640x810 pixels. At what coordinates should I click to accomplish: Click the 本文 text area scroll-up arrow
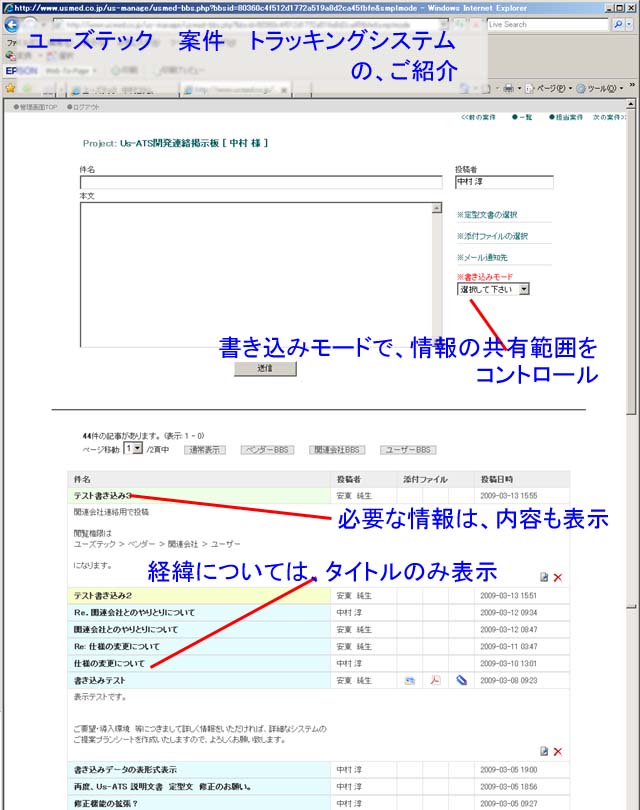438,208
